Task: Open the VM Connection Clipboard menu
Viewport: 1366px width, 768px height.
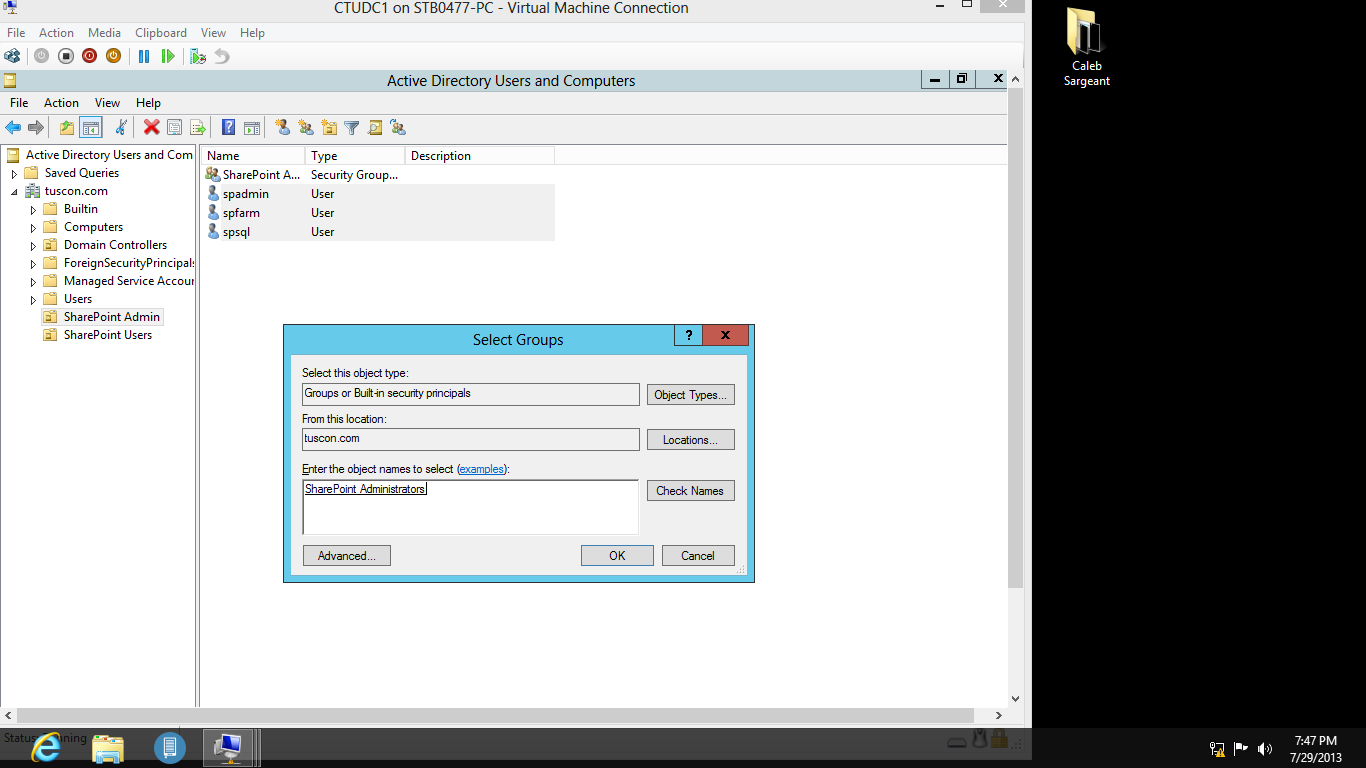Action: (x=161, y=33)
